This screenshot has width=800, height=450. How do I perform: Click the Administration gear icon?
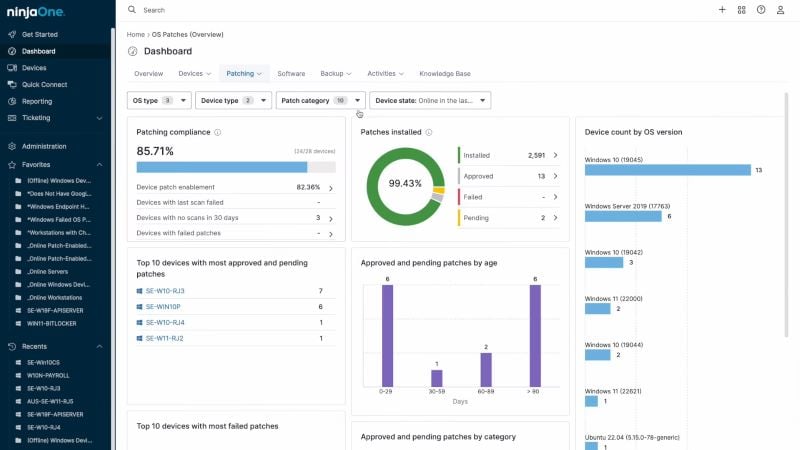pos(12,146)
